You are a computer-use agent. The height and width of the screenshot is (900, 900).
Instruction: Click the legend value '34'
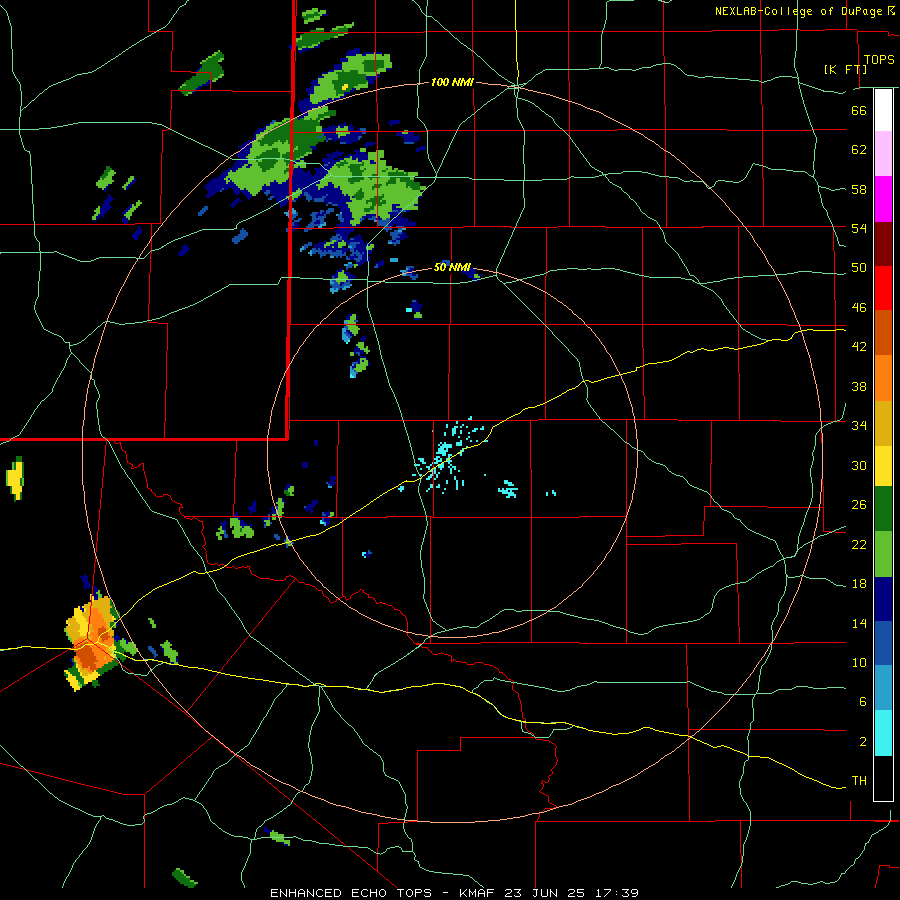point(859,425)
